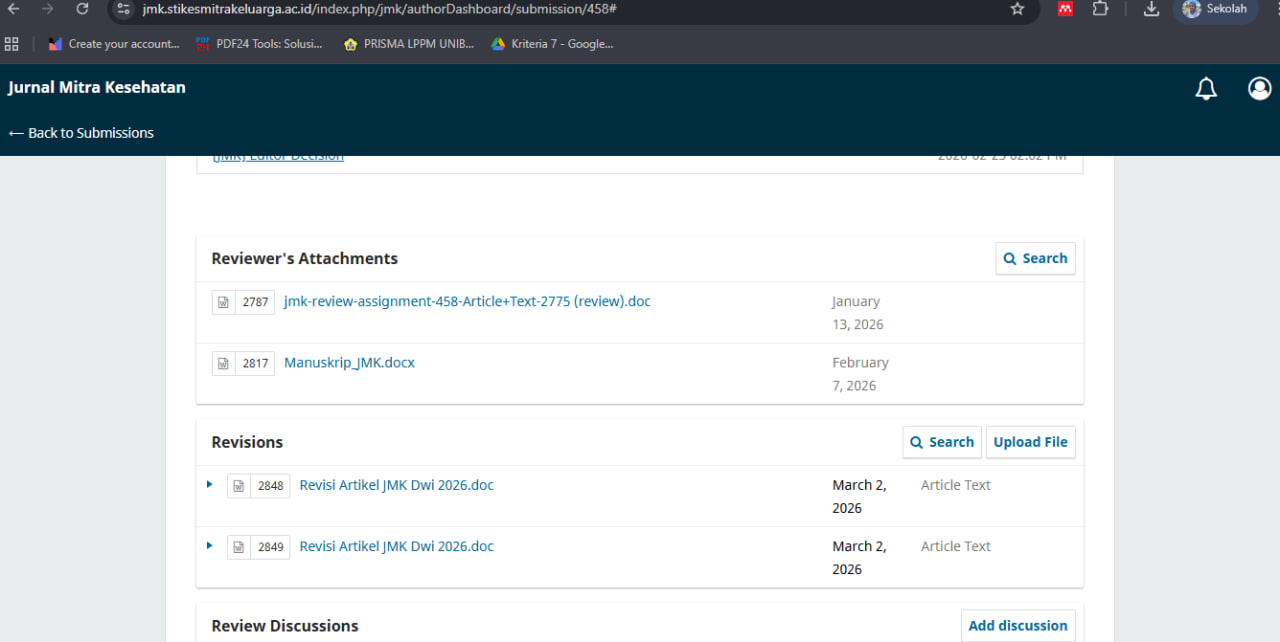The width and height of the screenshot is (1280, 642).
Task: Click the browser address bar URL
Action: [x=380, y=9]
